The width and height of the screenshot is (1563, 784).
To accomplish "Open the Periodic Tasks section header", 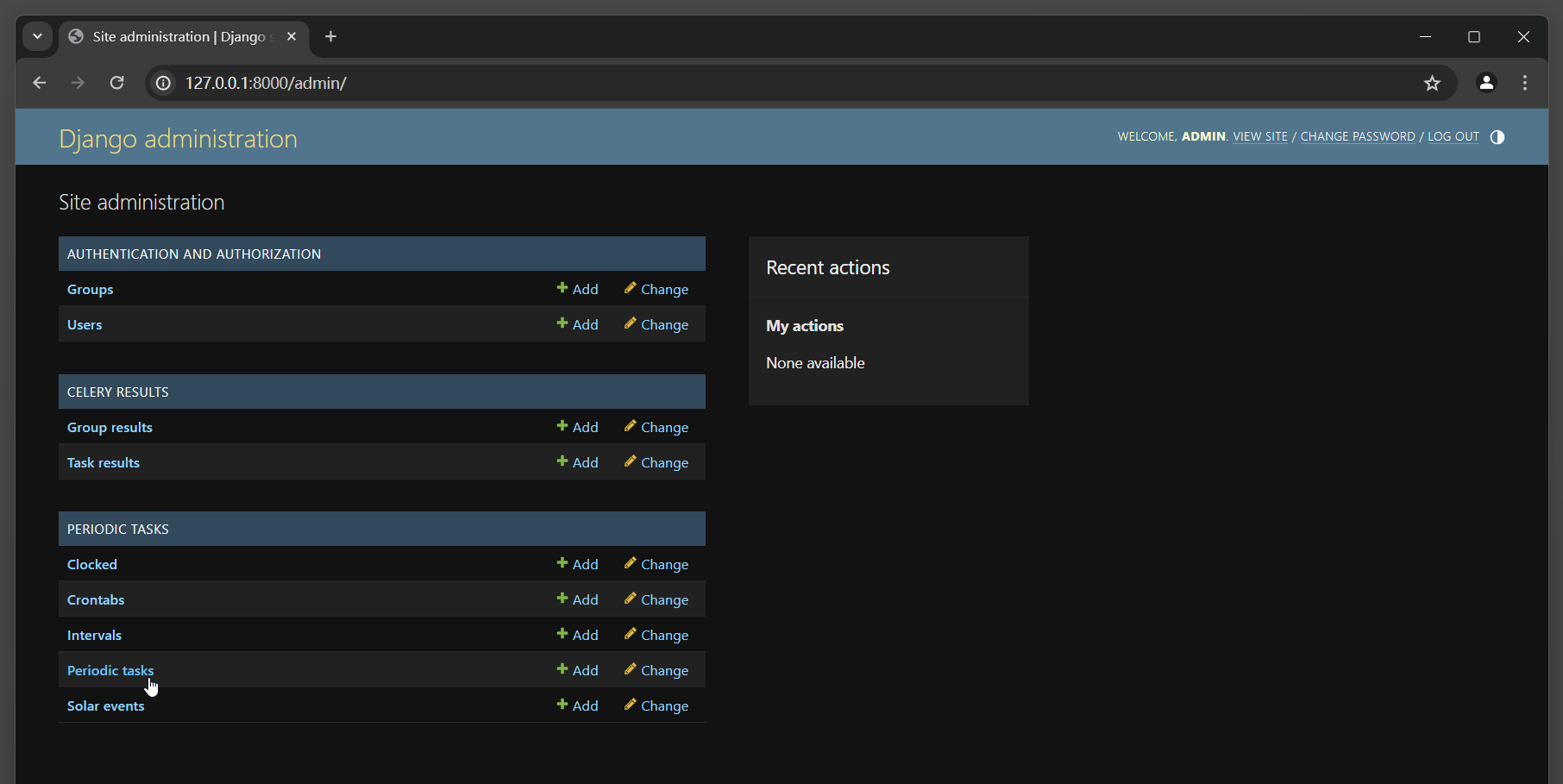I will 118,529.
